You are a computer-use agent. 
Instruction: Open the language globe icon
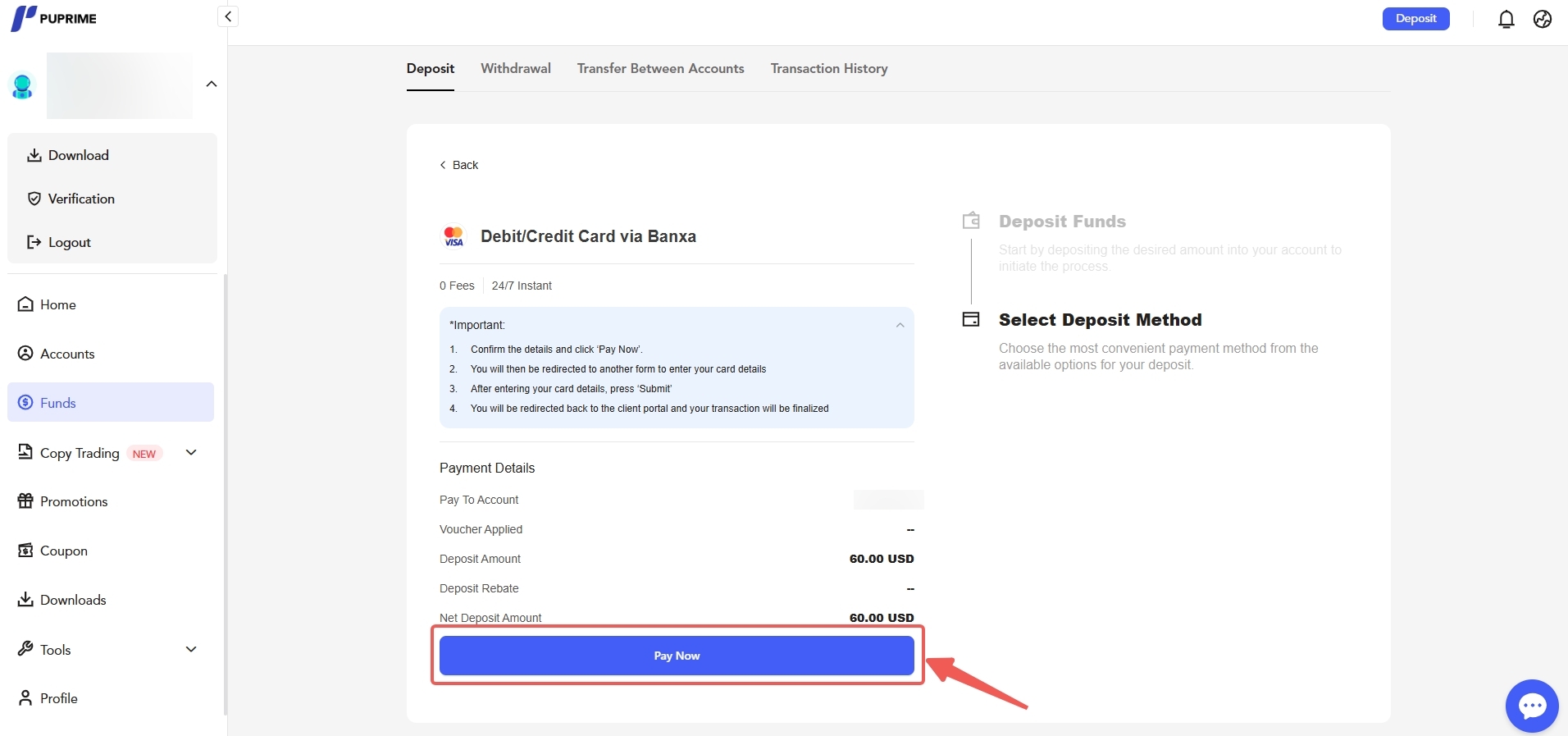(x=1543, y=19)
